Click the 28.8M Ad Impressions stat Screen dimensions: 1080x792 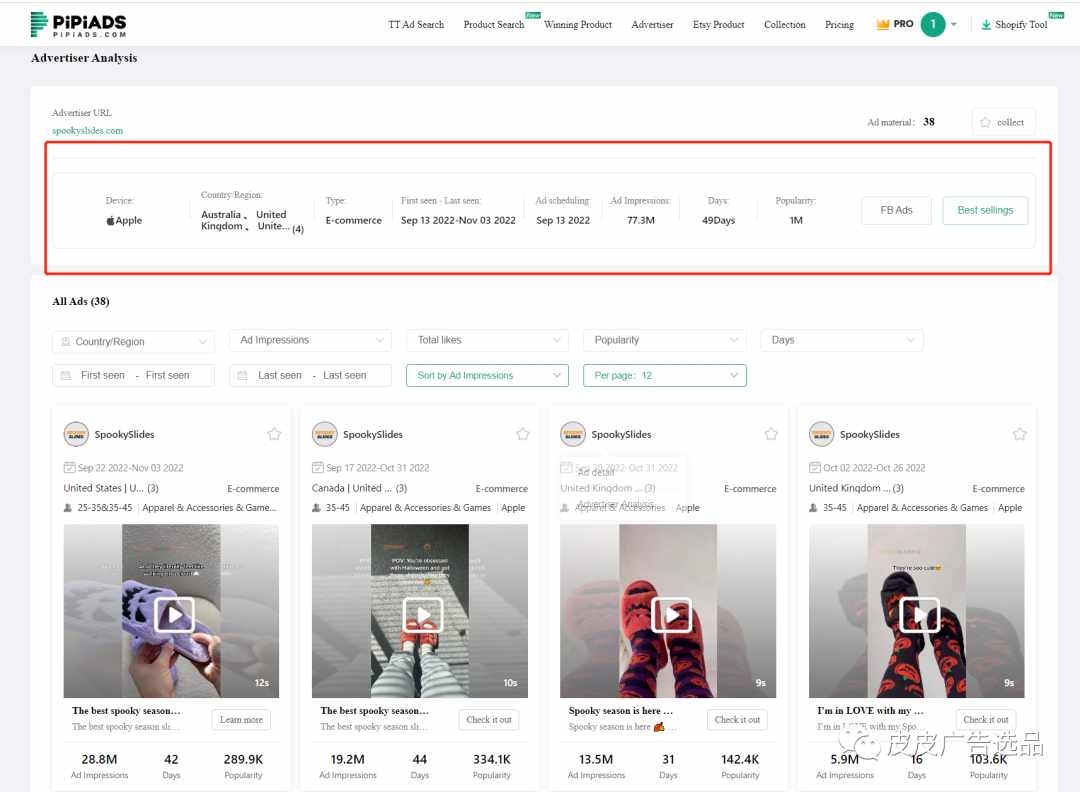(99, 765)
